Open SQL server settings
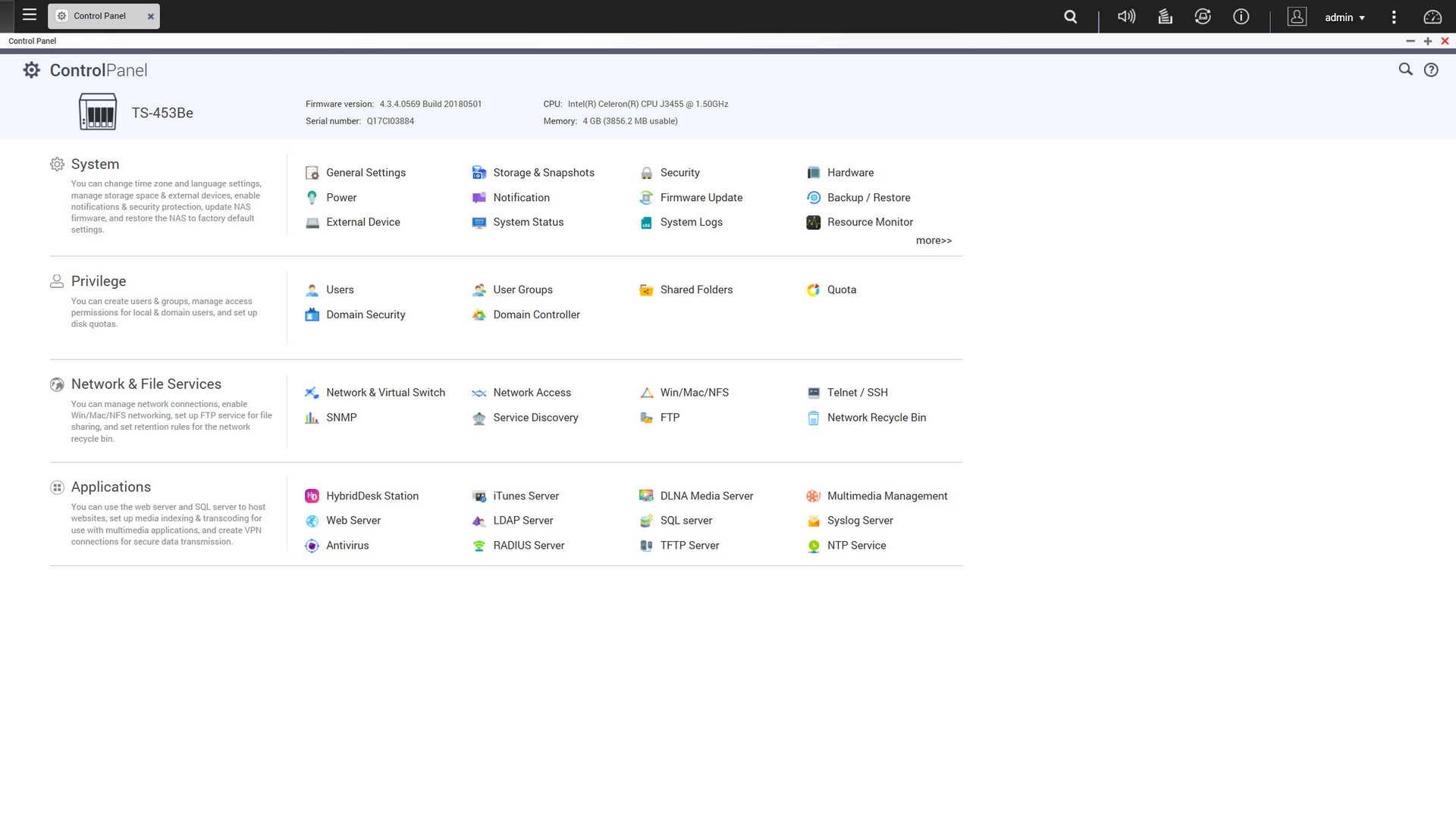 [676, 521]
